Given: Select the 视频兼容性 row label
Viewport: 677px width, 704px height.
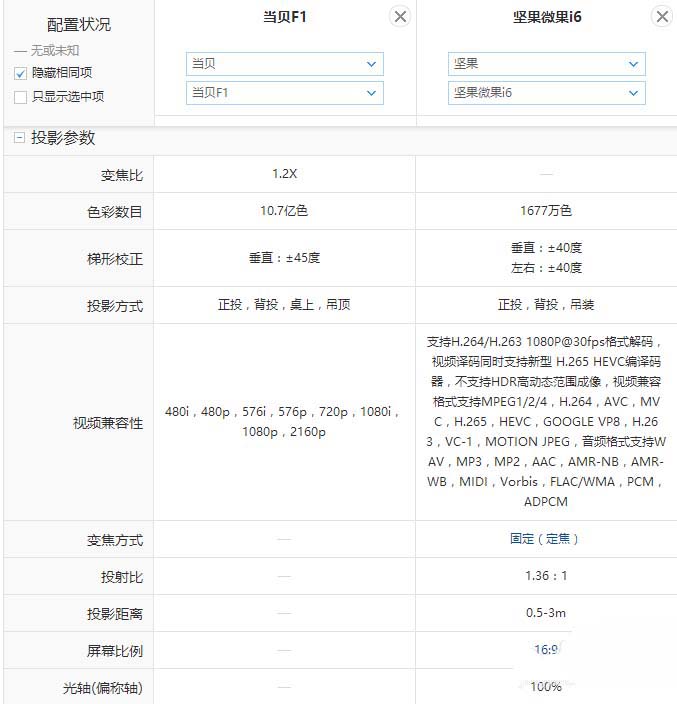Looking at the screenshot, I should (108, 423).
